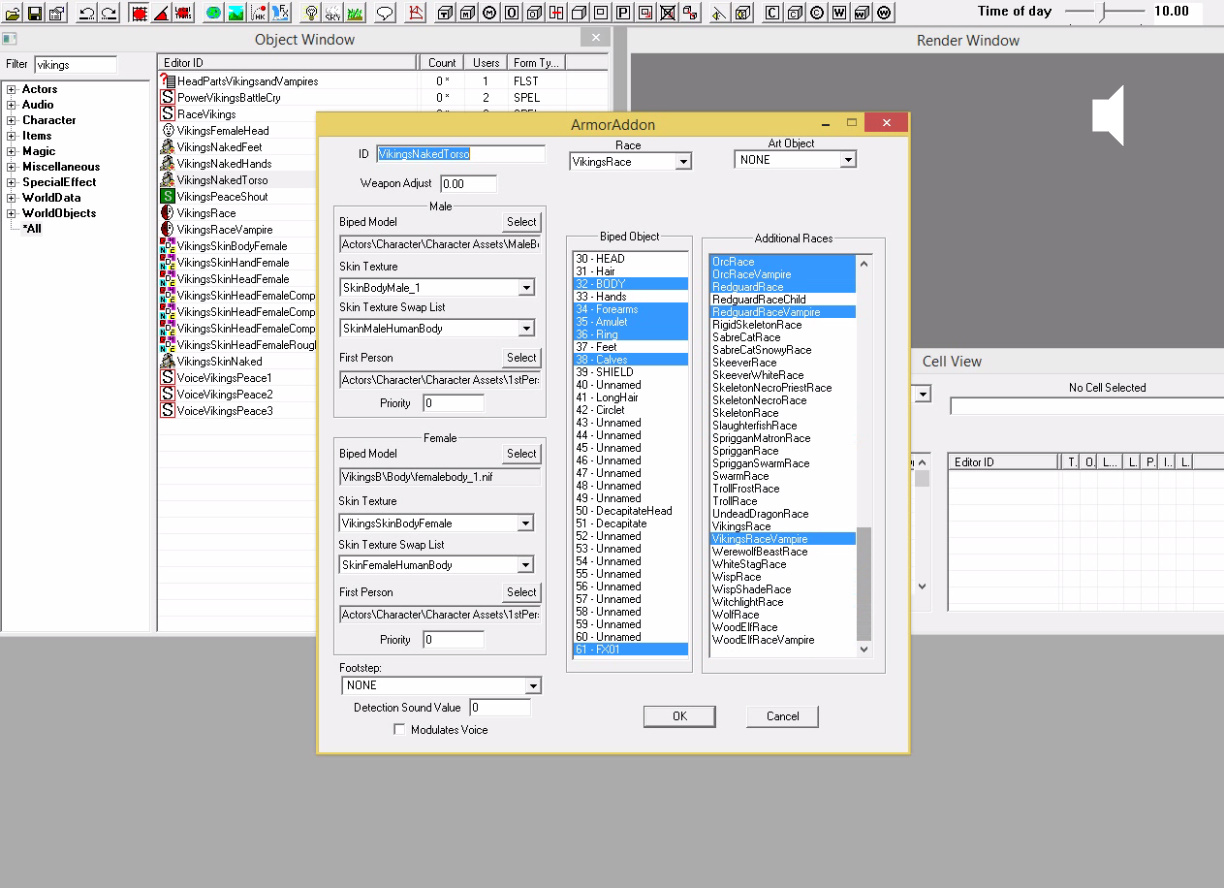1224x888 pixels.
Task: Click the cube with T toolbar icon
Action: coord(445,13)
